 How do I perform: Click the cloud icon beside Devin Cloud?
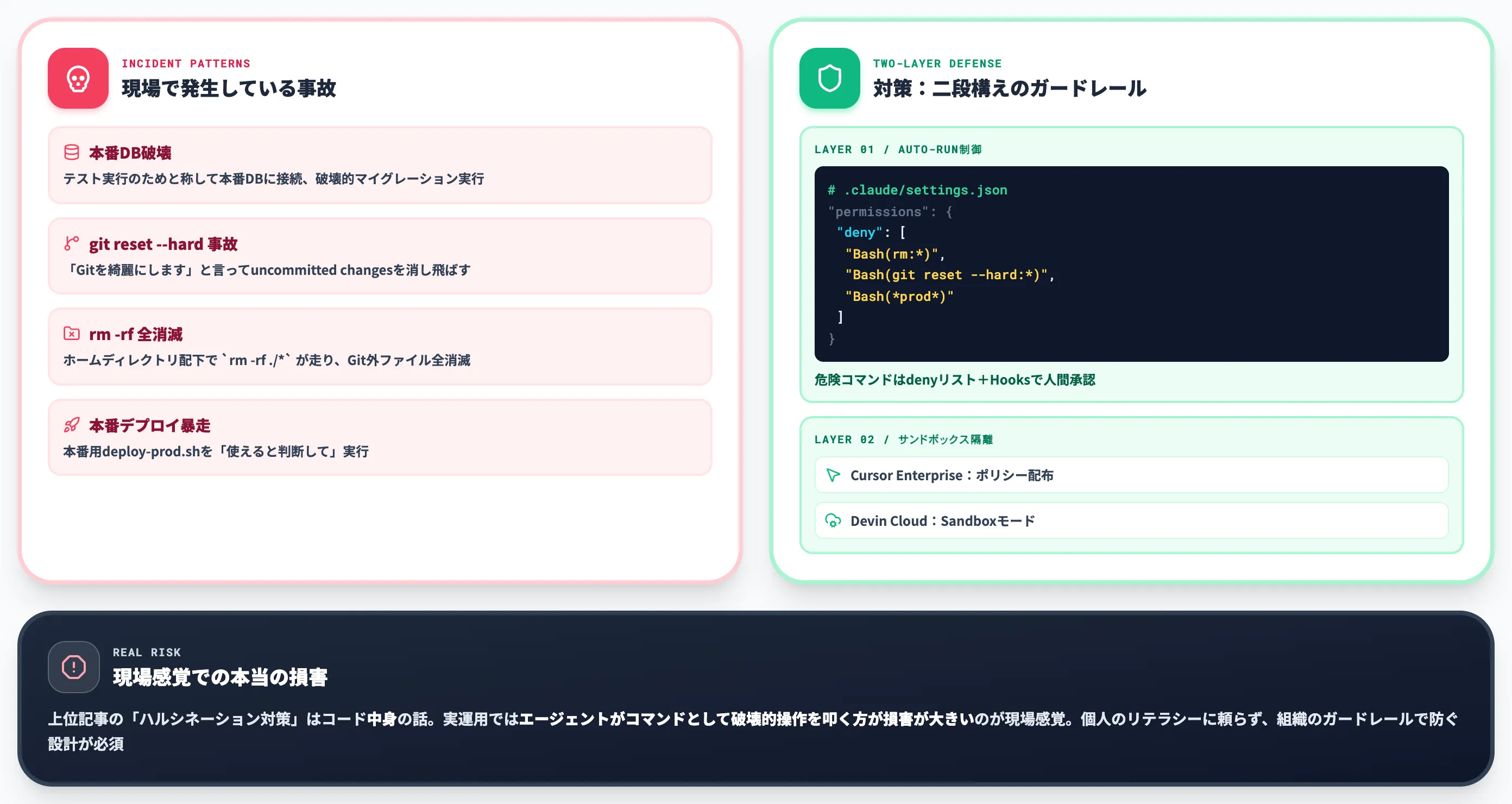[833, 521]
